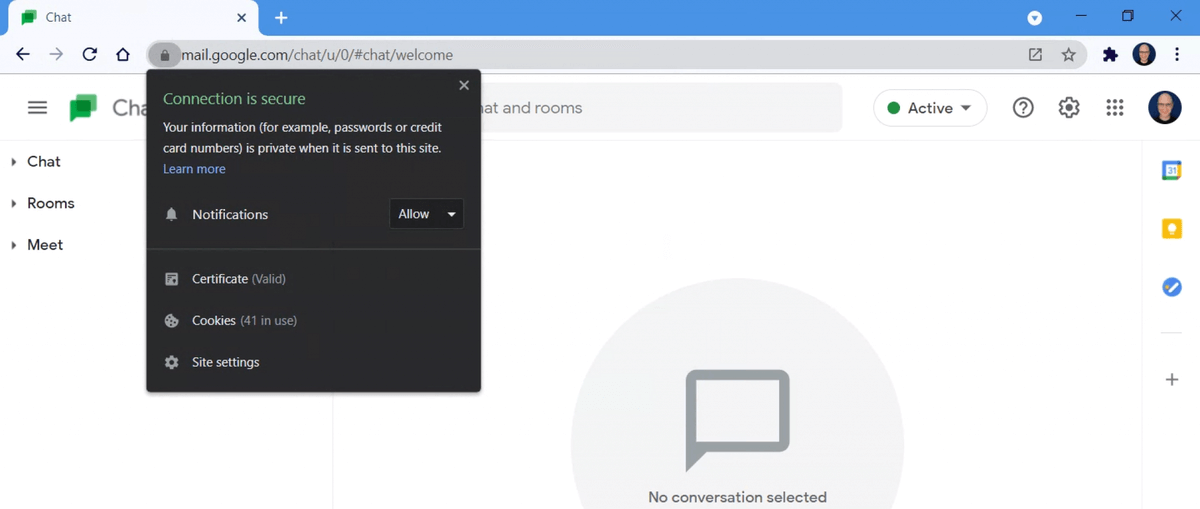Close the Chat browser tab
This screenshot has width=1200, height=509.
(241, 18)
